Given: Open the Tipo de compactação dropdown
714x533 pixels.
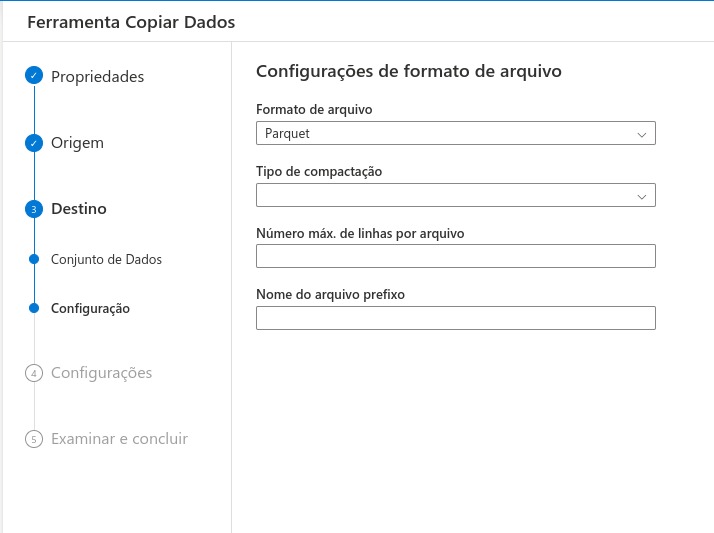Looking at the screenshot, I should pos(440,195).
